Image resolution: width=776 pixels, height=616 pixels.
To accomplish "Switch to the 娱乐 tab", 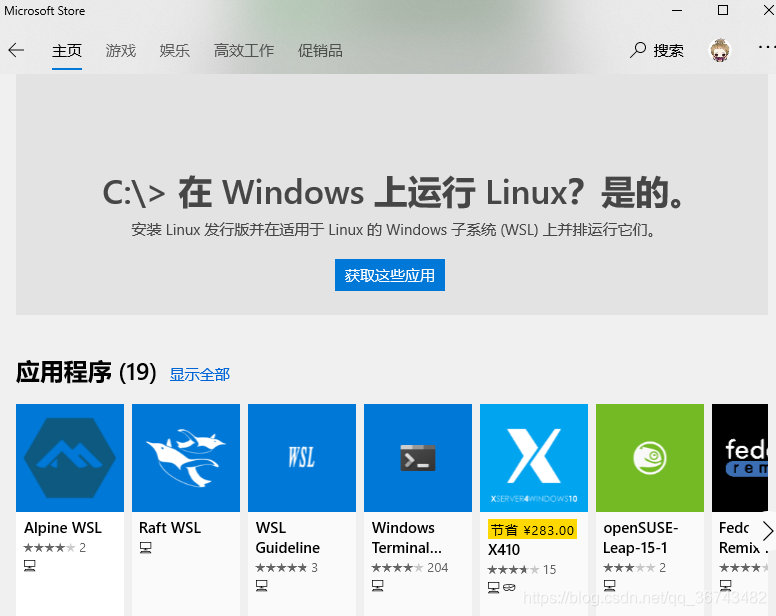I will [x=175, y=50].
